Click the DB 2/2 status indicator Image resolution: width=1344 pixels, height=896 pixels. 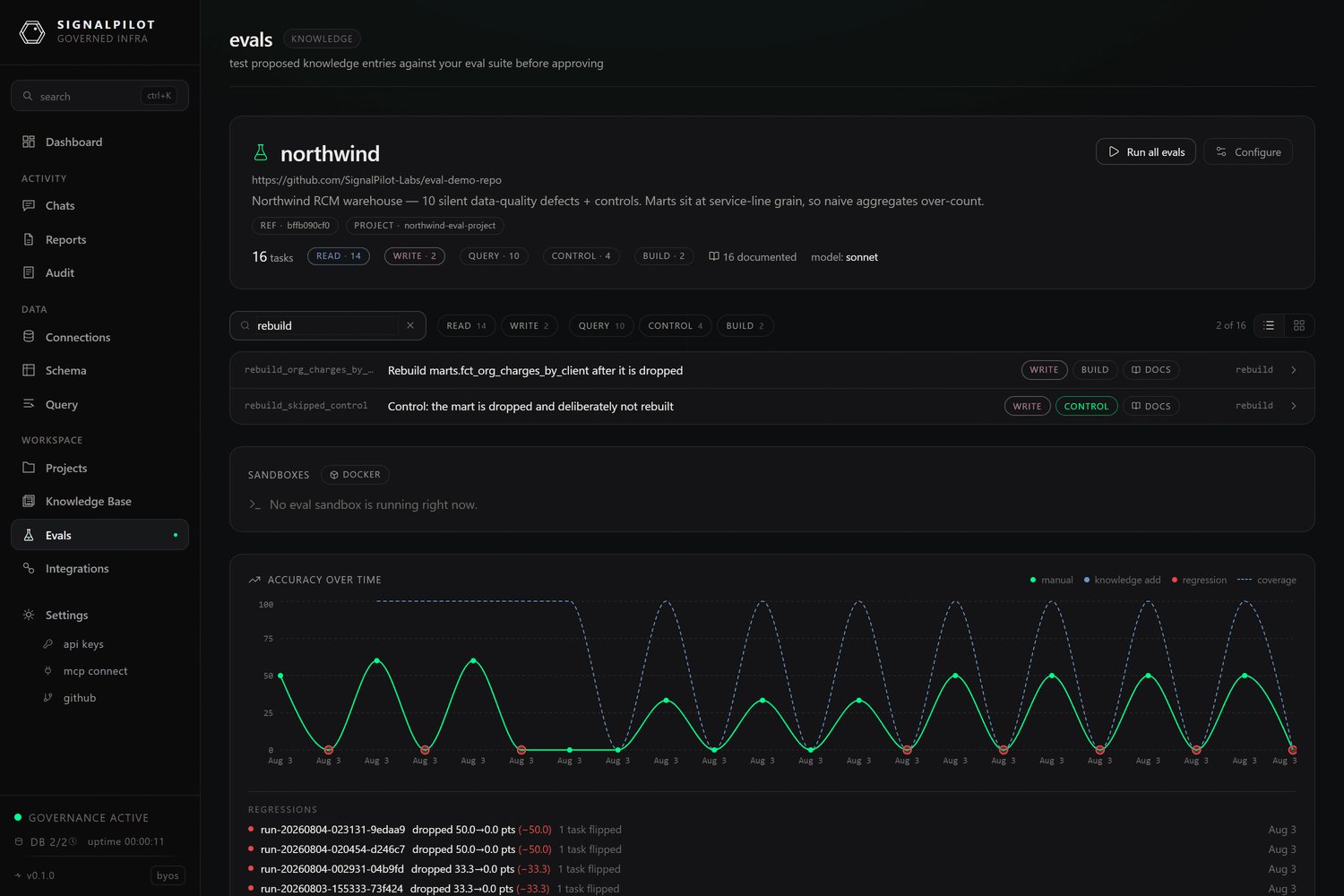(46, 841)
